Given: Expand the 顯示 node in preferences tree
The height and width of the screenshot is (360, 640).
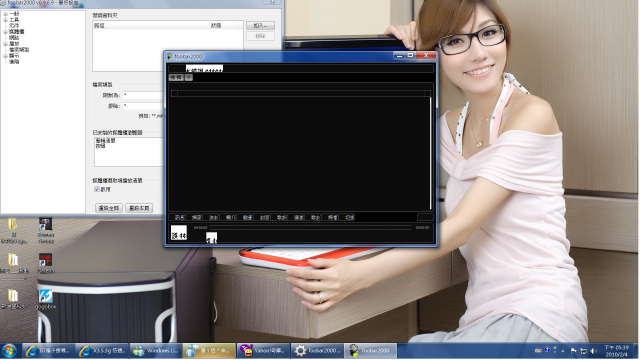Looking at the screenshot, I should click(x=5, y=56).
